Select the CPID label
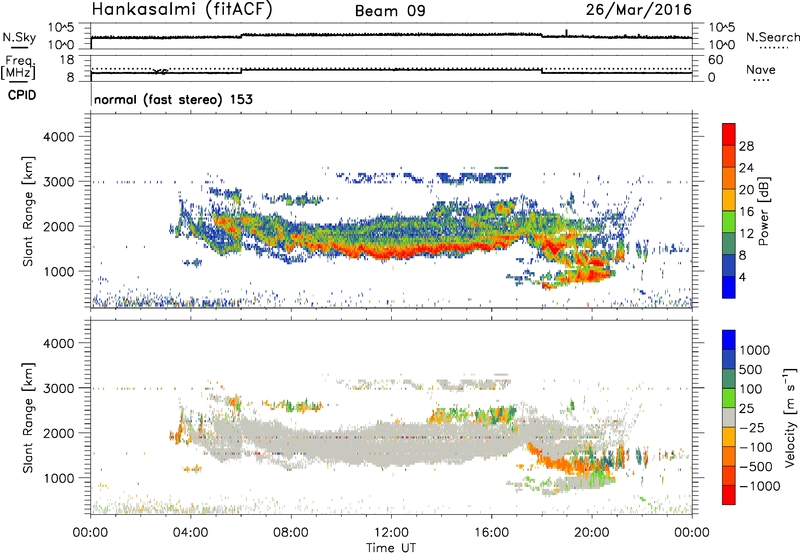The width and height of the screenshot is (800, 554). coord(22,95)
